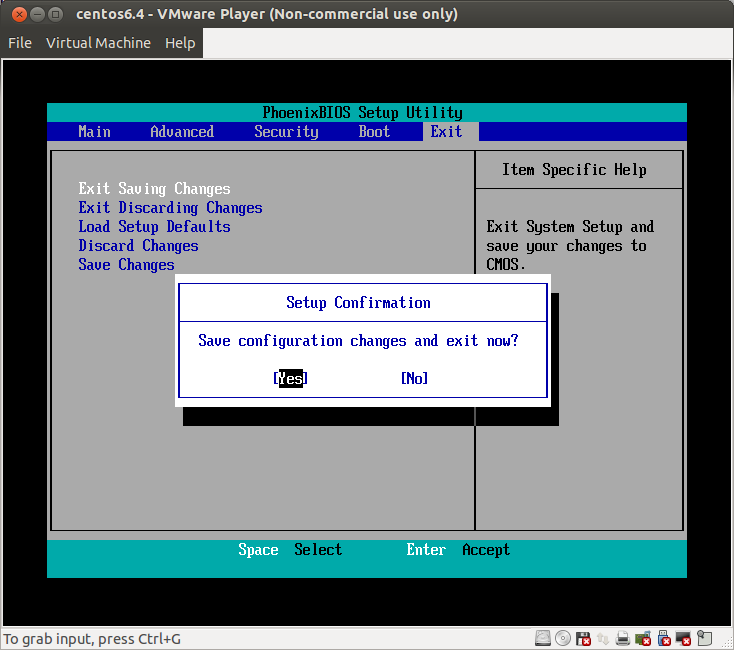Switch to the Security BIOS tab
Viewport: 734px width, 650px height.
(286, 131)
